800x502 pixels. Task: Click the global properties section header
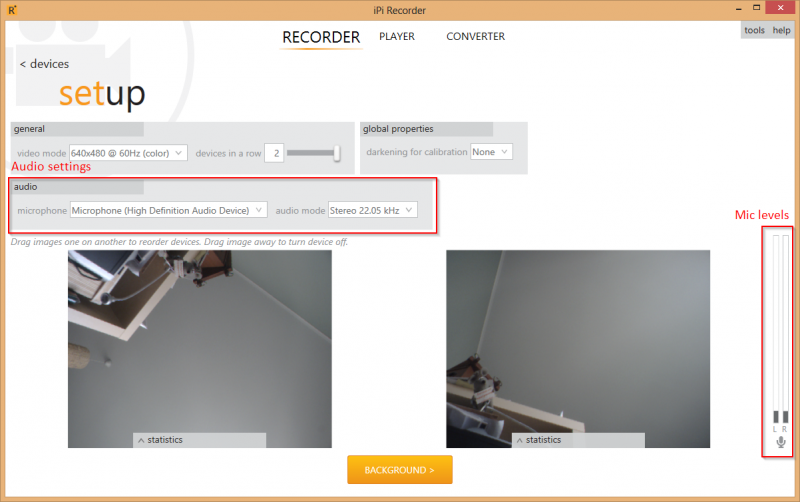(x=427, y=129)
